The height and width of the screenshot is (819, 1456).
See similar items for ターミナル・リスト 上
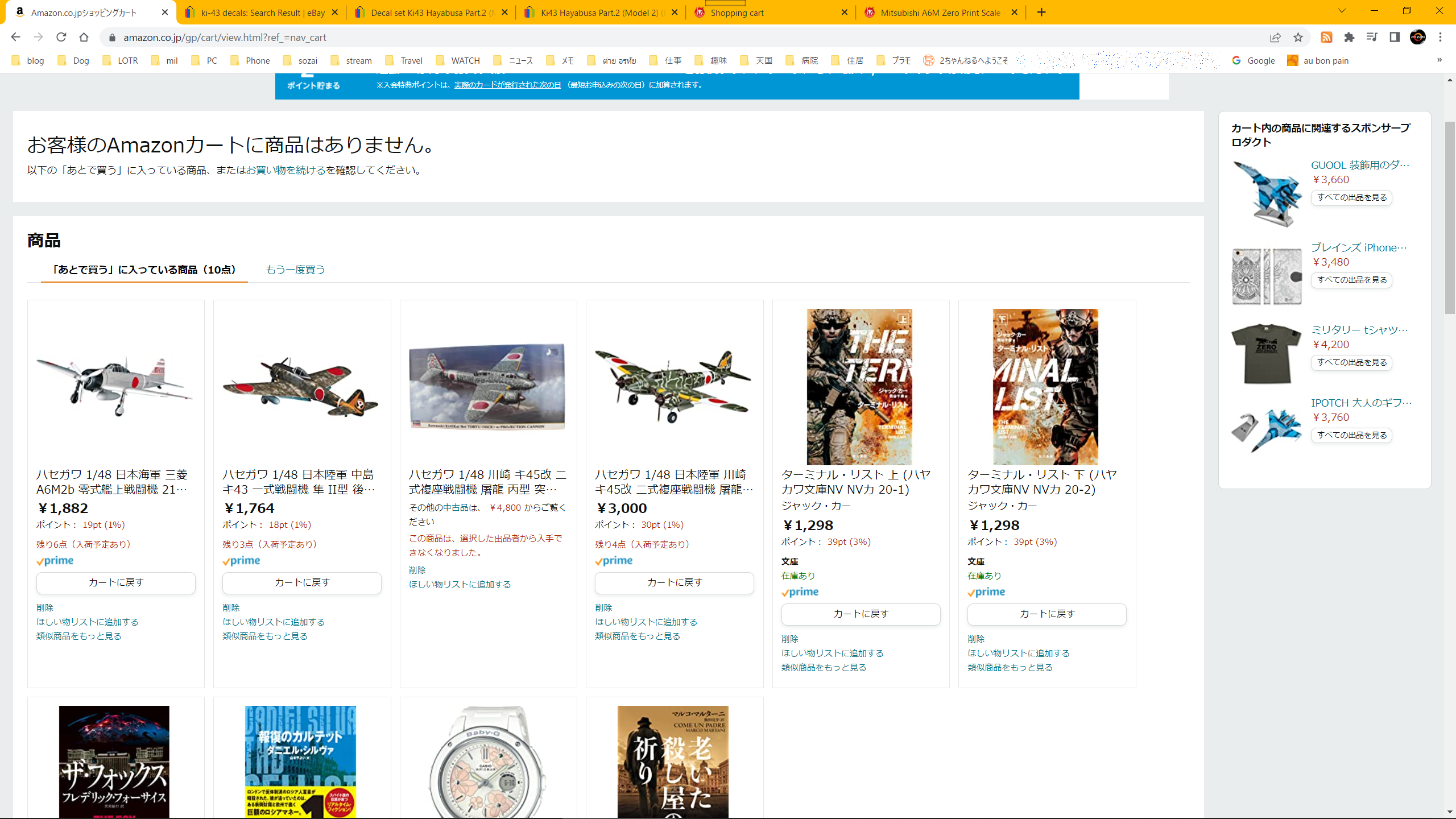[824, 667]
